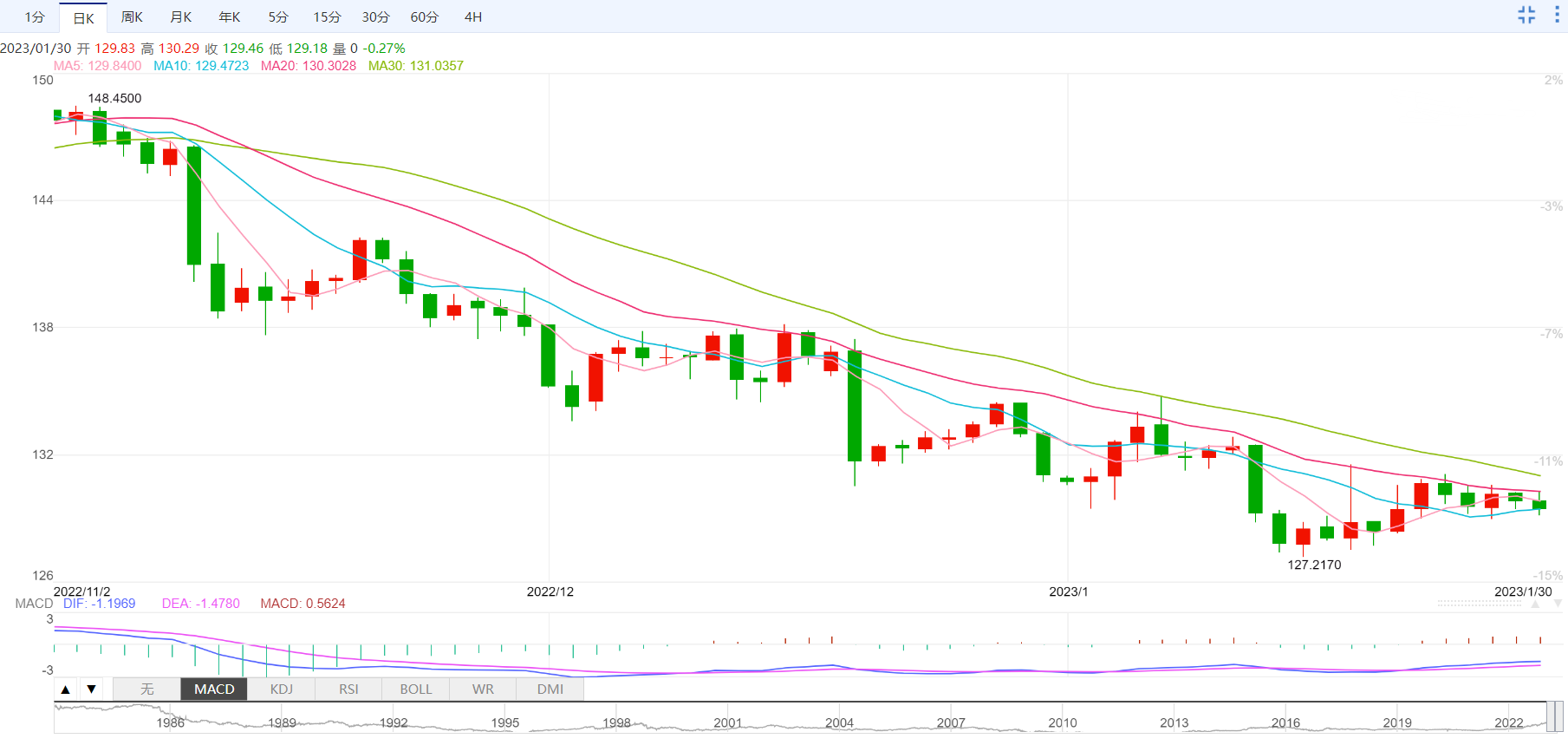Image resolution: width=1568 pixels, height=745 pixels.
Task: Click the 148.4500 high price label
Action: pyautogui.click(x=114, y=99)
